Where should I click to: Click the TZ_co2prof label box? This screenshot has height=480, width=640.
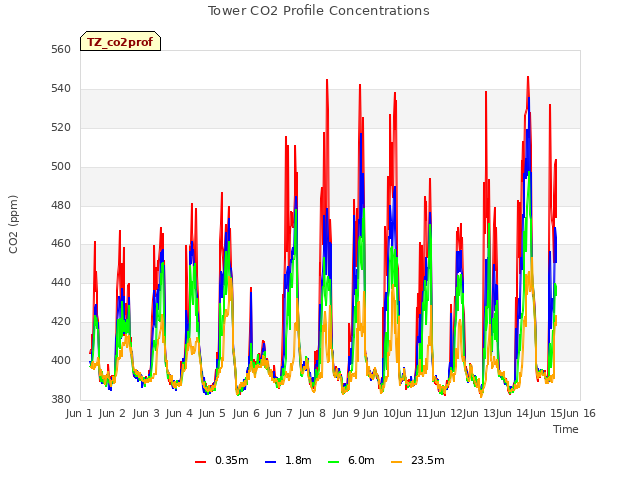click(x=120, y=41)
